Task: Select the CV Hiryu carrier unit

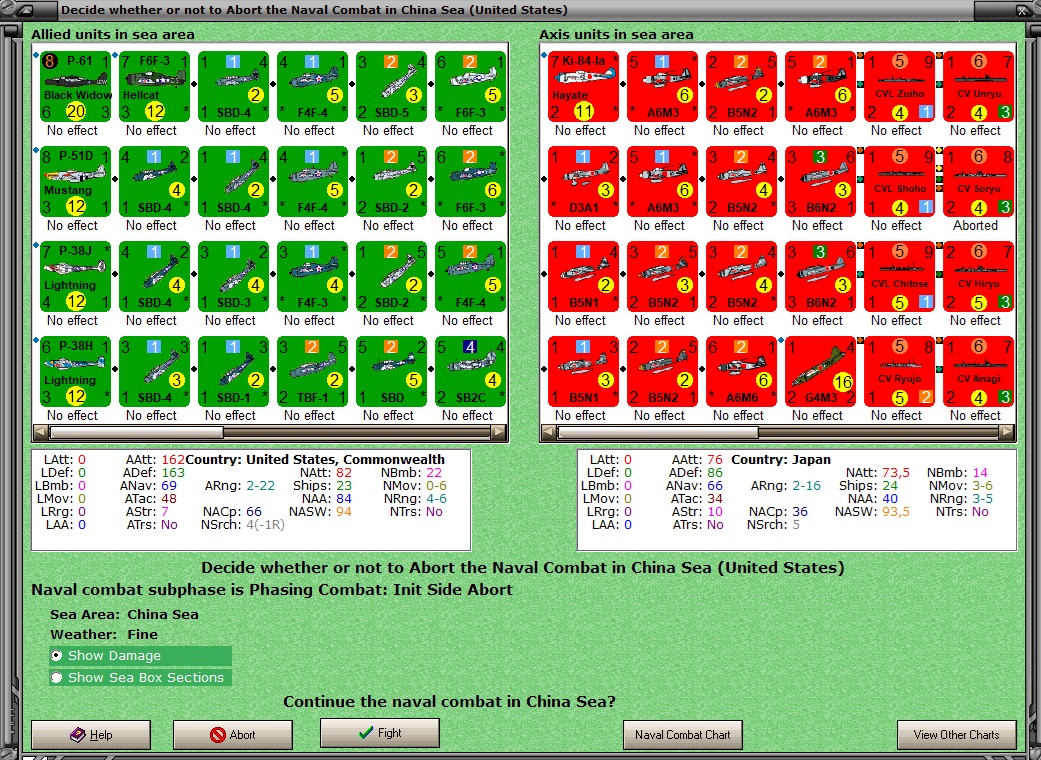Action: [978, 276]
